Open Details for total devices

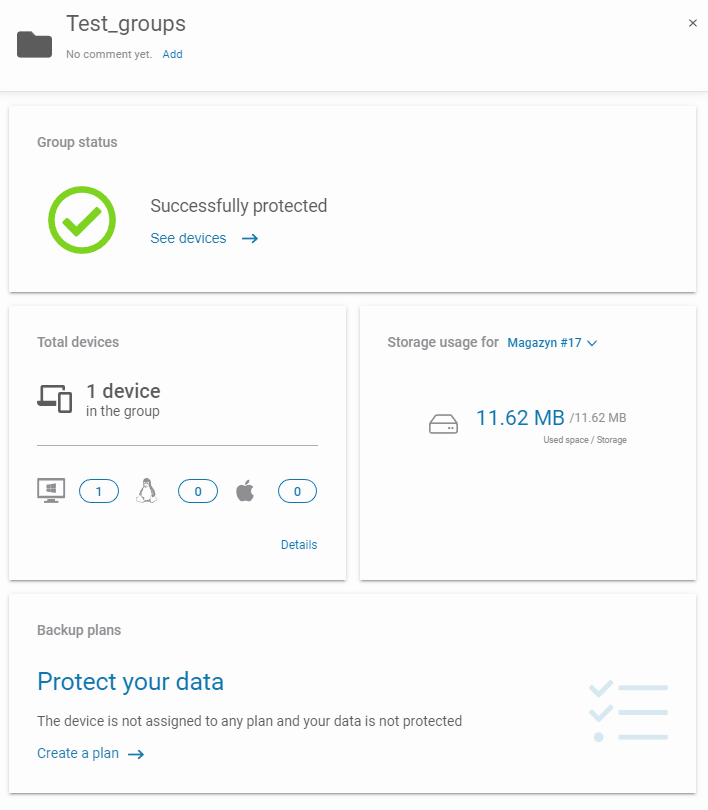point(299,544)
